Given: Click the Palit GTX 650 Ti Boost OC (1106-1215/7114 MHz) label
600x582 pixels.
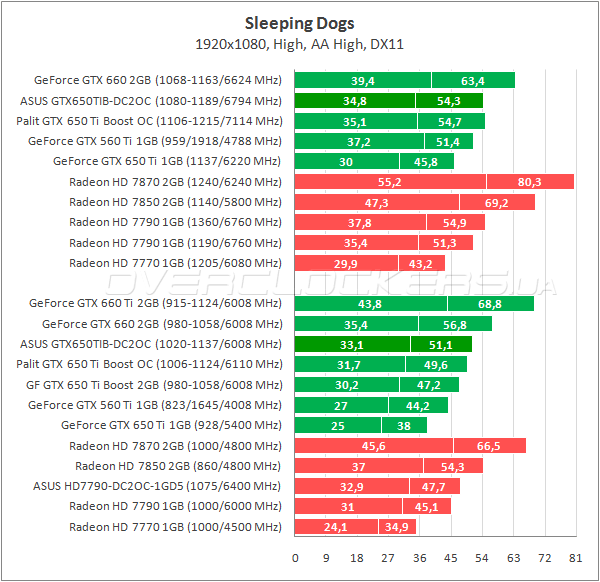Looking at the screenshot, I should 151,121.
